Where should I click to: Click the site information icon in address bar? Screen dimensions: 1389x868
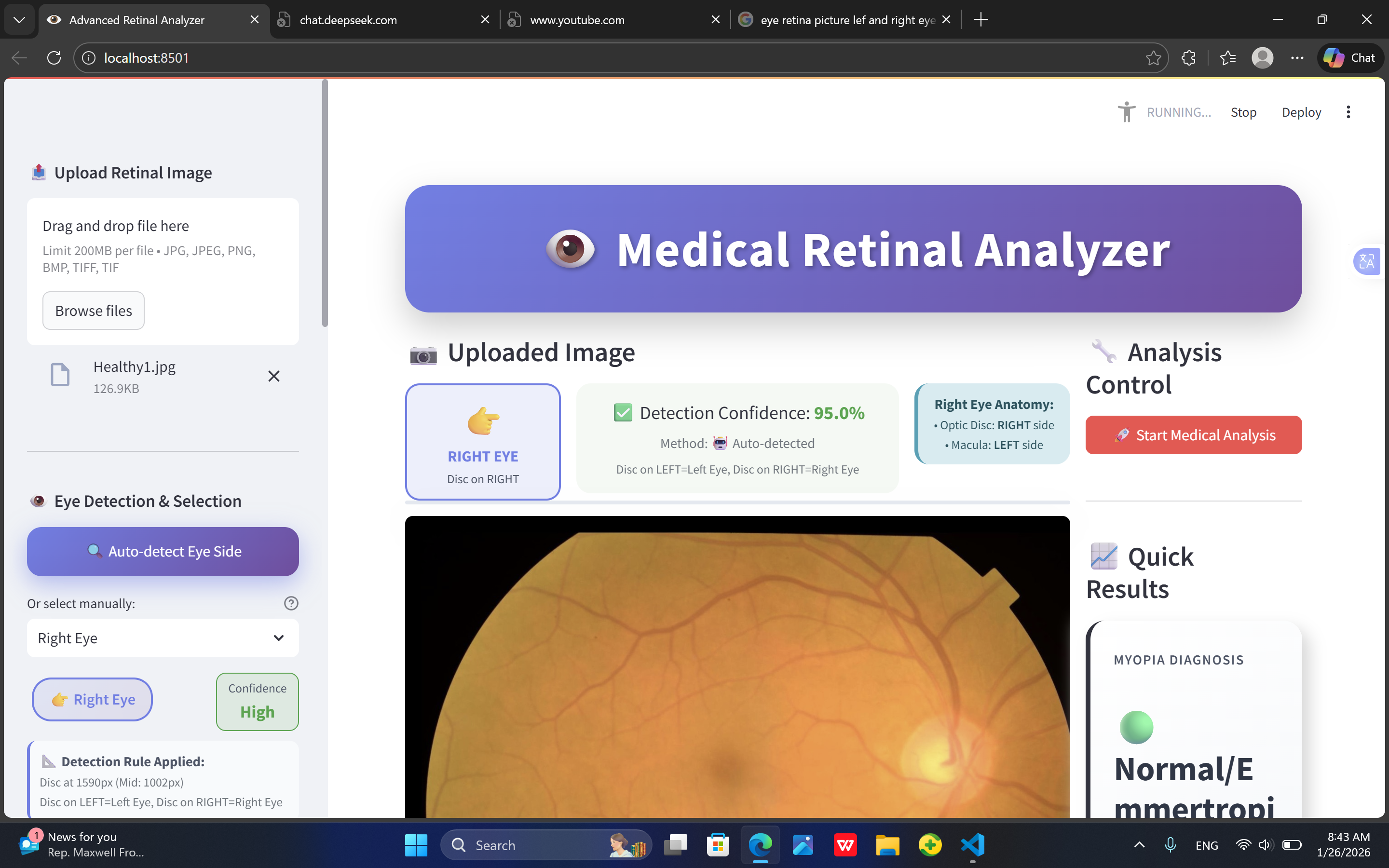89,58
